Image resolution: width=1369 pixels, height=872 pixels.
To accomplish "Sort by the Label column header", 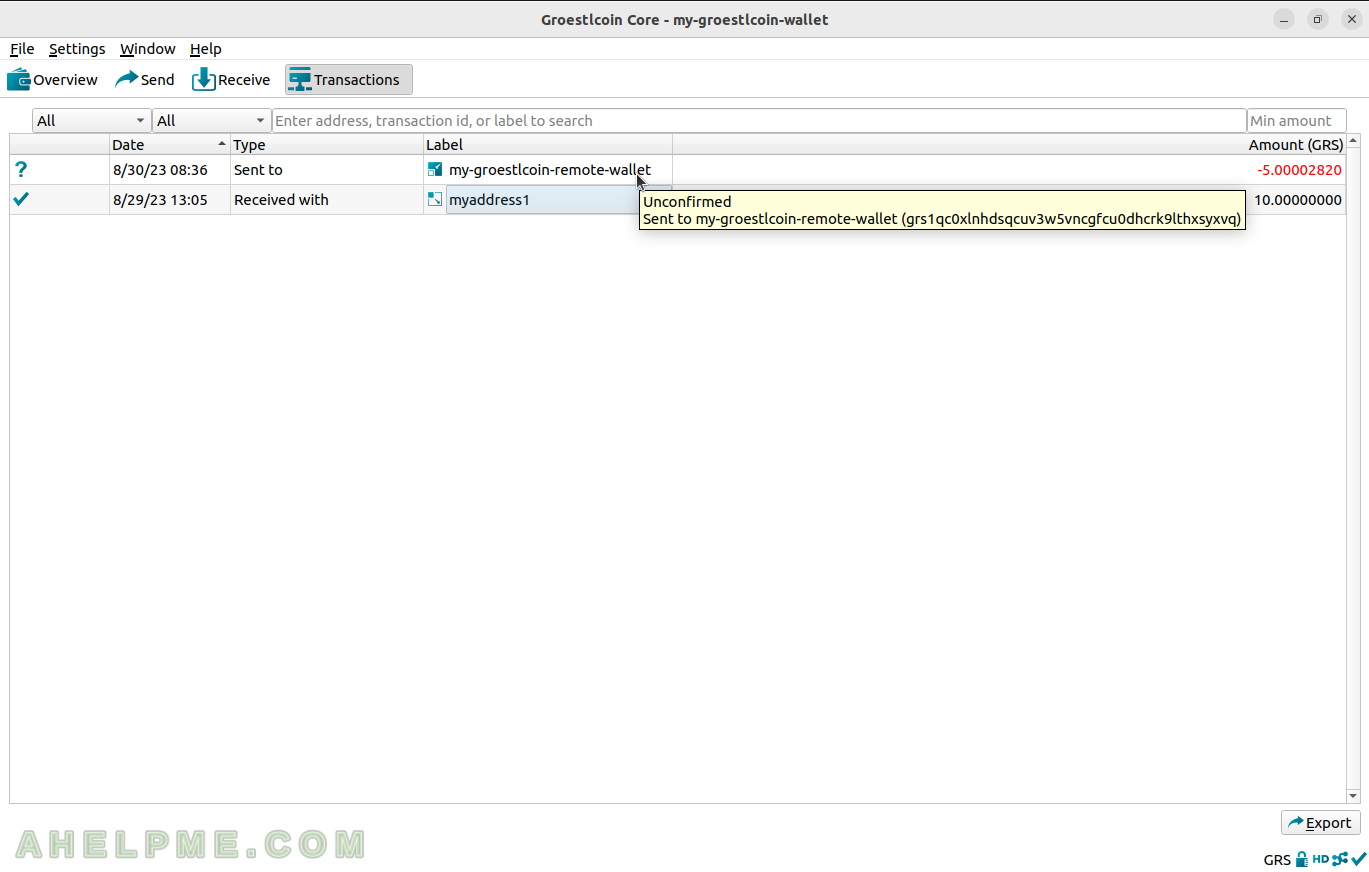I will [548, 145].
